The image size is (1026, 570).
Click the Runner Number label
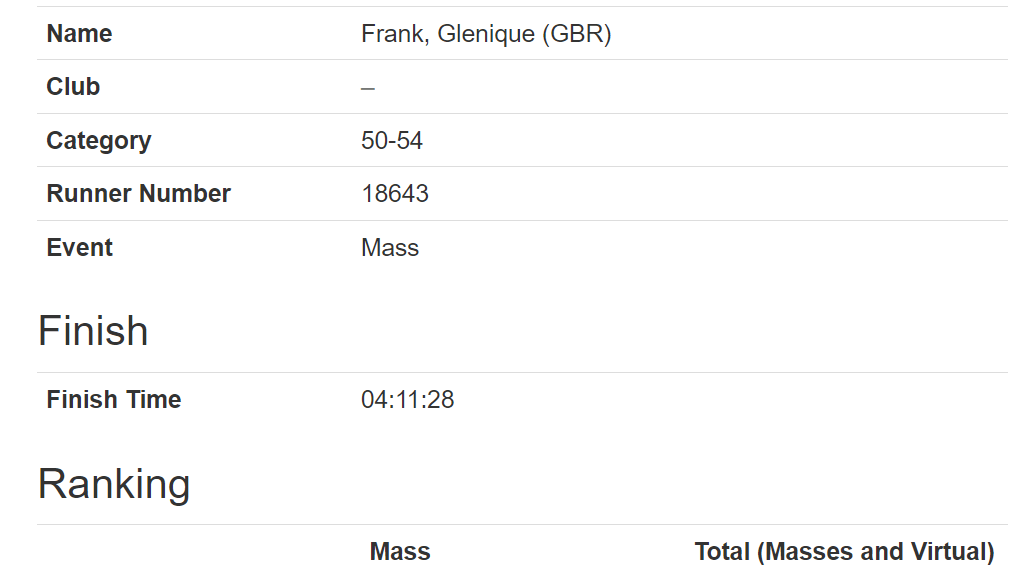(x=139, y=194)
